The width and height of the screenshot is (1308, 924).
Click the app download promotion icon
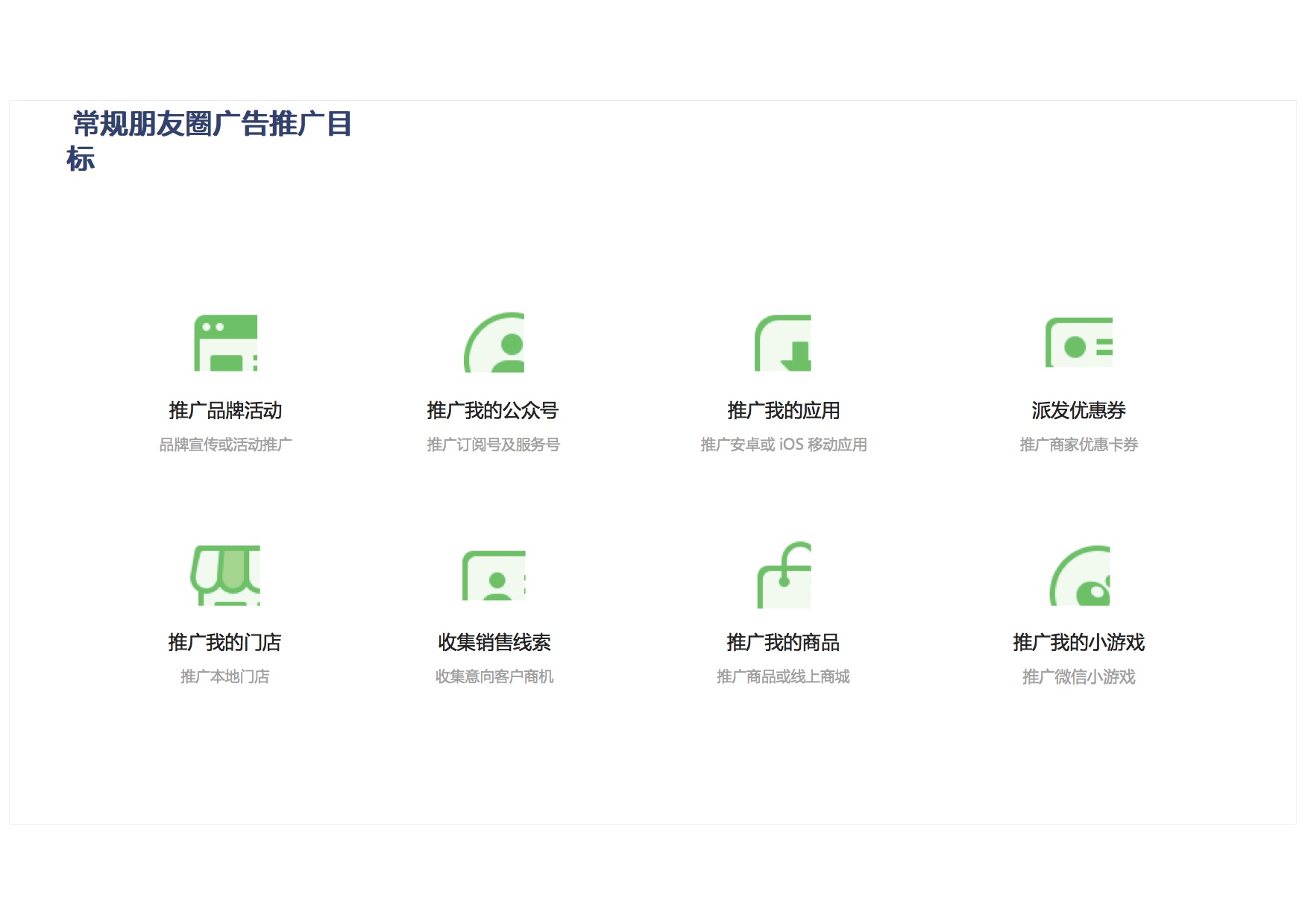(782, 343)
